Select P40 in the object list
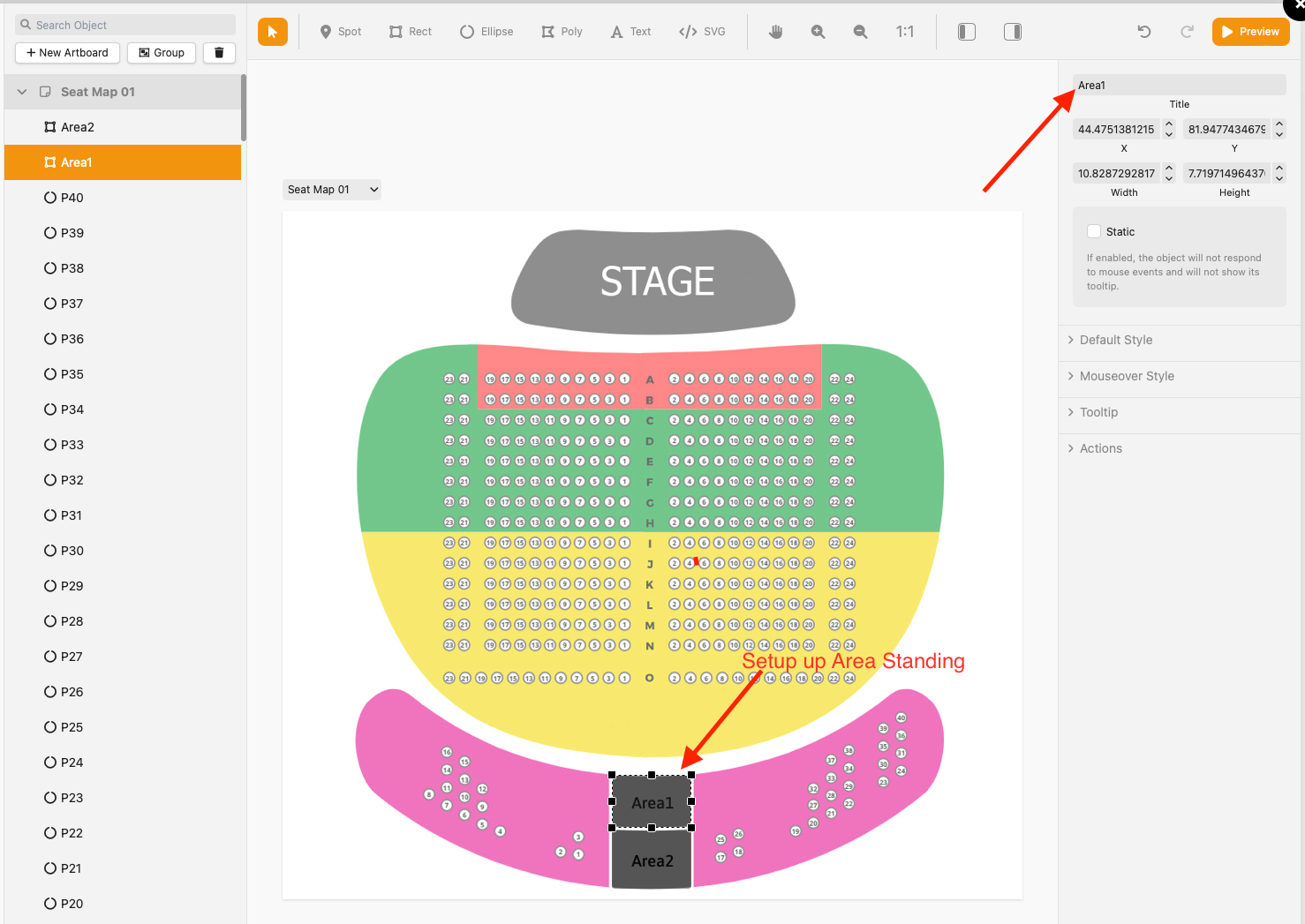Image resolution: width=1305 pixels, height=924 pixels. [123, 198]
